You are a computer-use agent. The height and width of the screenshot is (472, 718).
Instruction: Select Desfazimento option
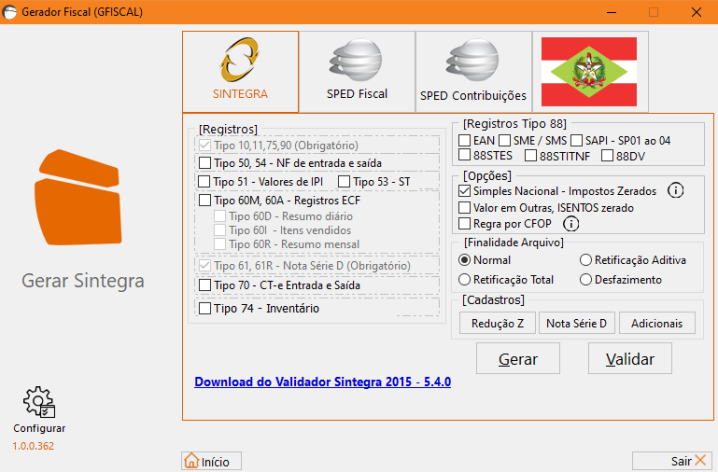click(x=586, y=279)
